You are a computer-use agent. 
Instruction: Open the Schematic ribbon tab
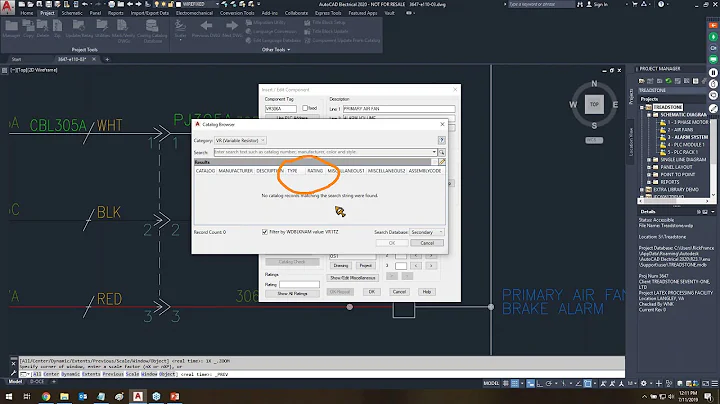tap(72, 13)
